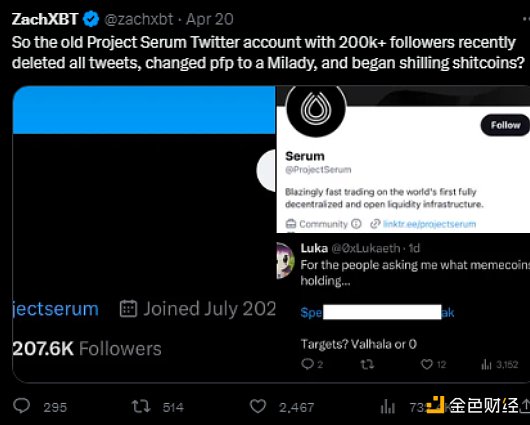530x425 pixels.
Task: Click the reply icon showing 295
Action: (x=22, y=406)
